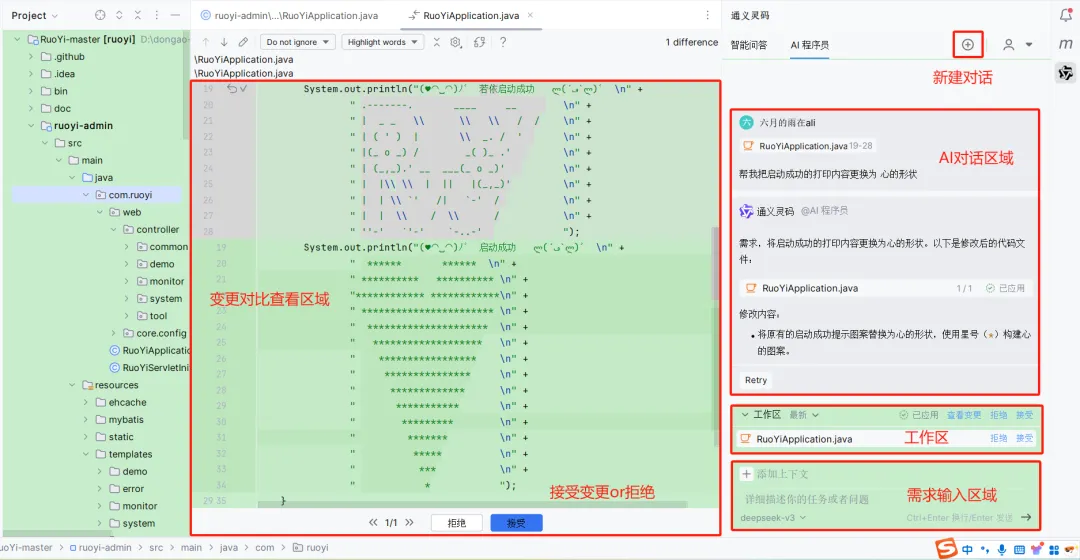The width and height of the screenshot is (1080, 560).
Task: Open the Sogou soft keyboard icon
Action: 1019,550
